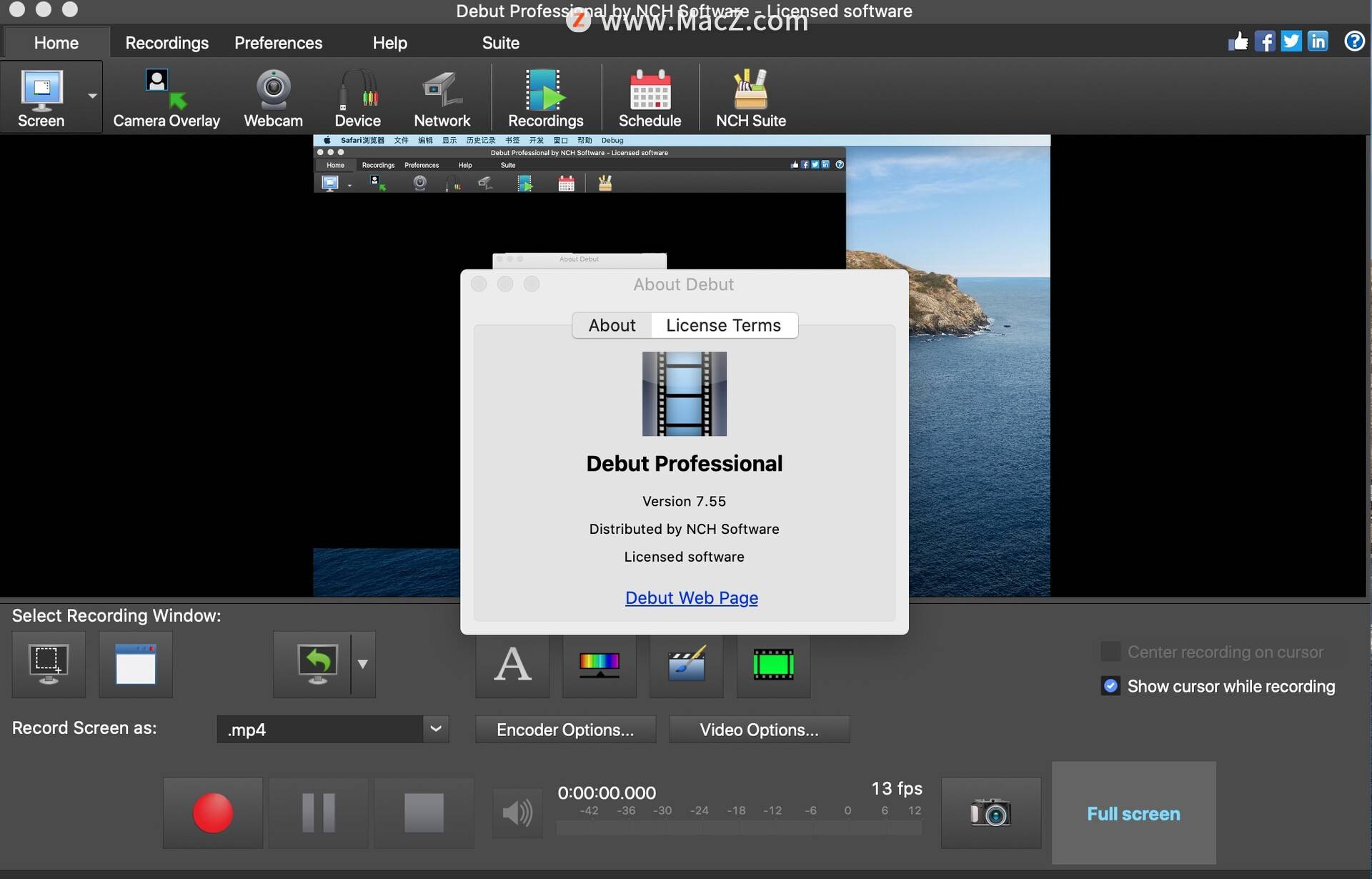Open the Help tab
This screenshot has width=1372, height=879.
click(389, 43)
